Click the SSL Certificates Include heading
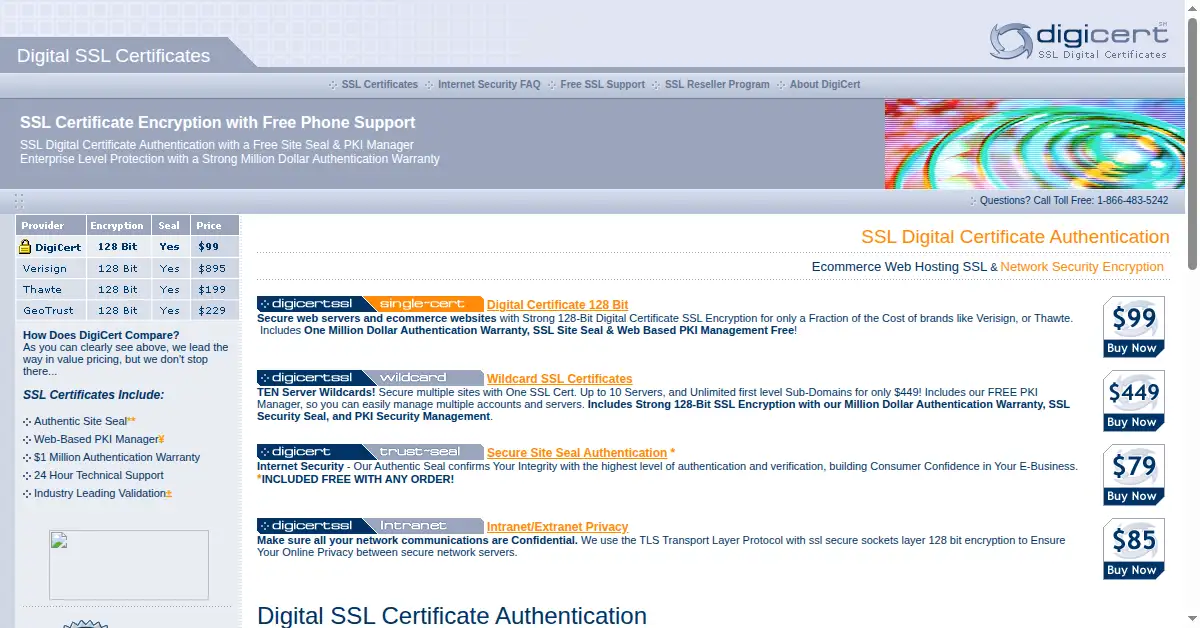Viewport: 1200px width, 628px height. [94, 395]
